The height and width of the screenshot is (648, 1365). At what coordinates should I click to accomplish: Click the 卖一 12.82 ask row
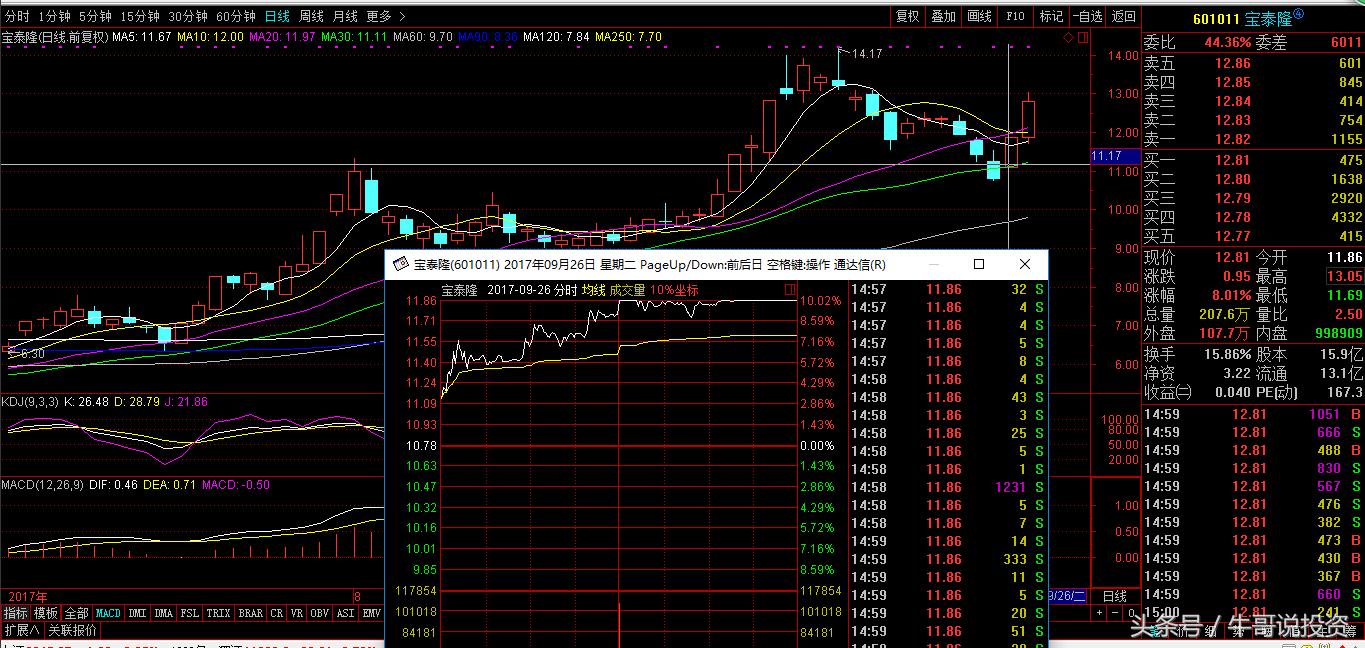tap(1253, 139)
